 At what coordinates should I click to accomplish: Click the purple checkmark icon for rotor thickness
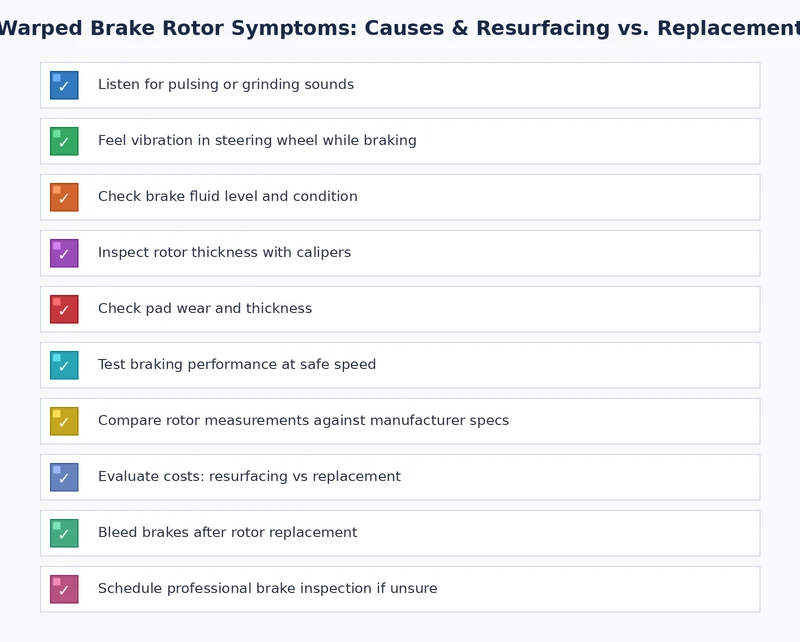(64, 253)
